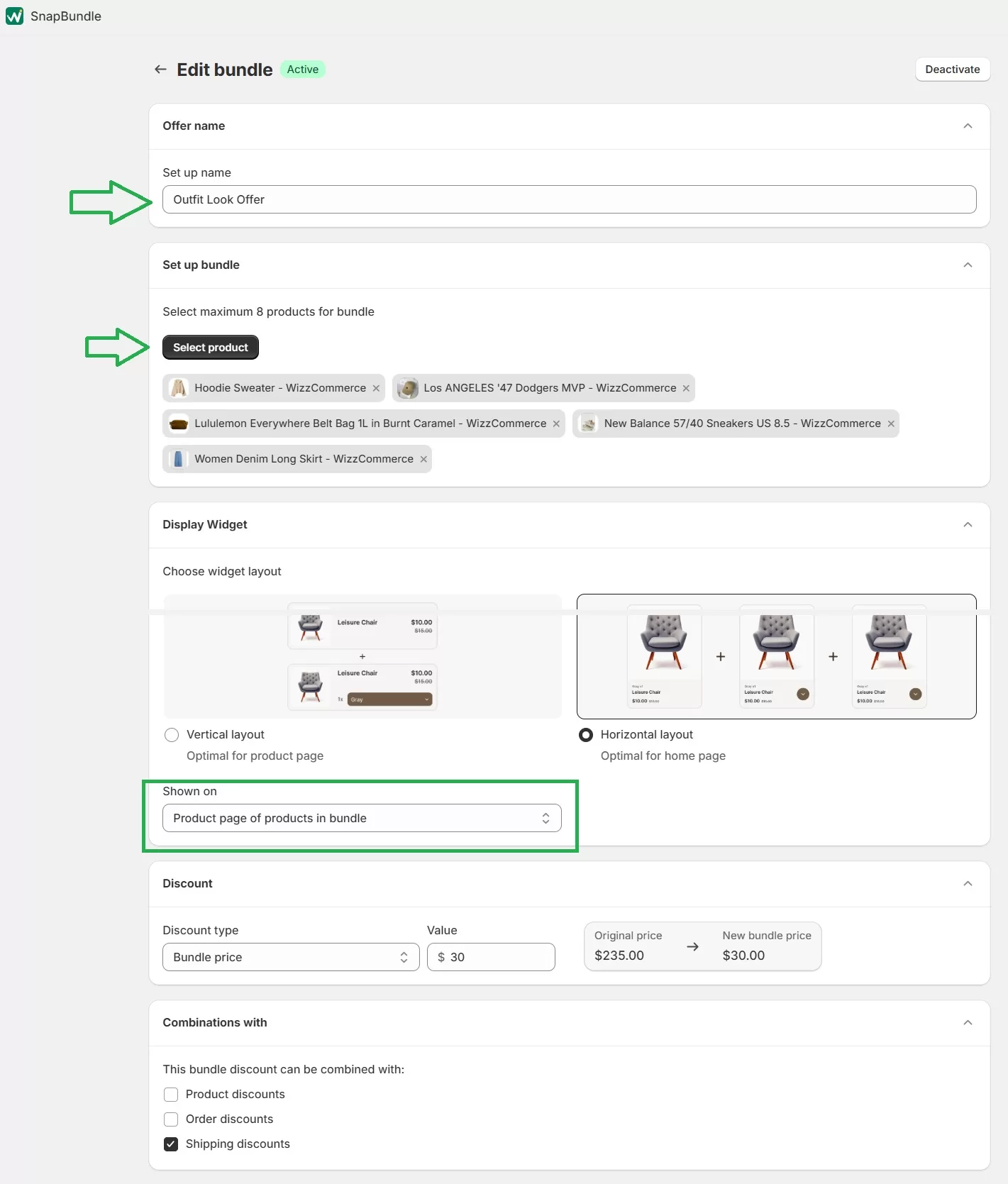This screenshot has height=1184, width=1008.
Task: Click the Hoodie Sweater product thumbnail
Action: pos(179,388)
